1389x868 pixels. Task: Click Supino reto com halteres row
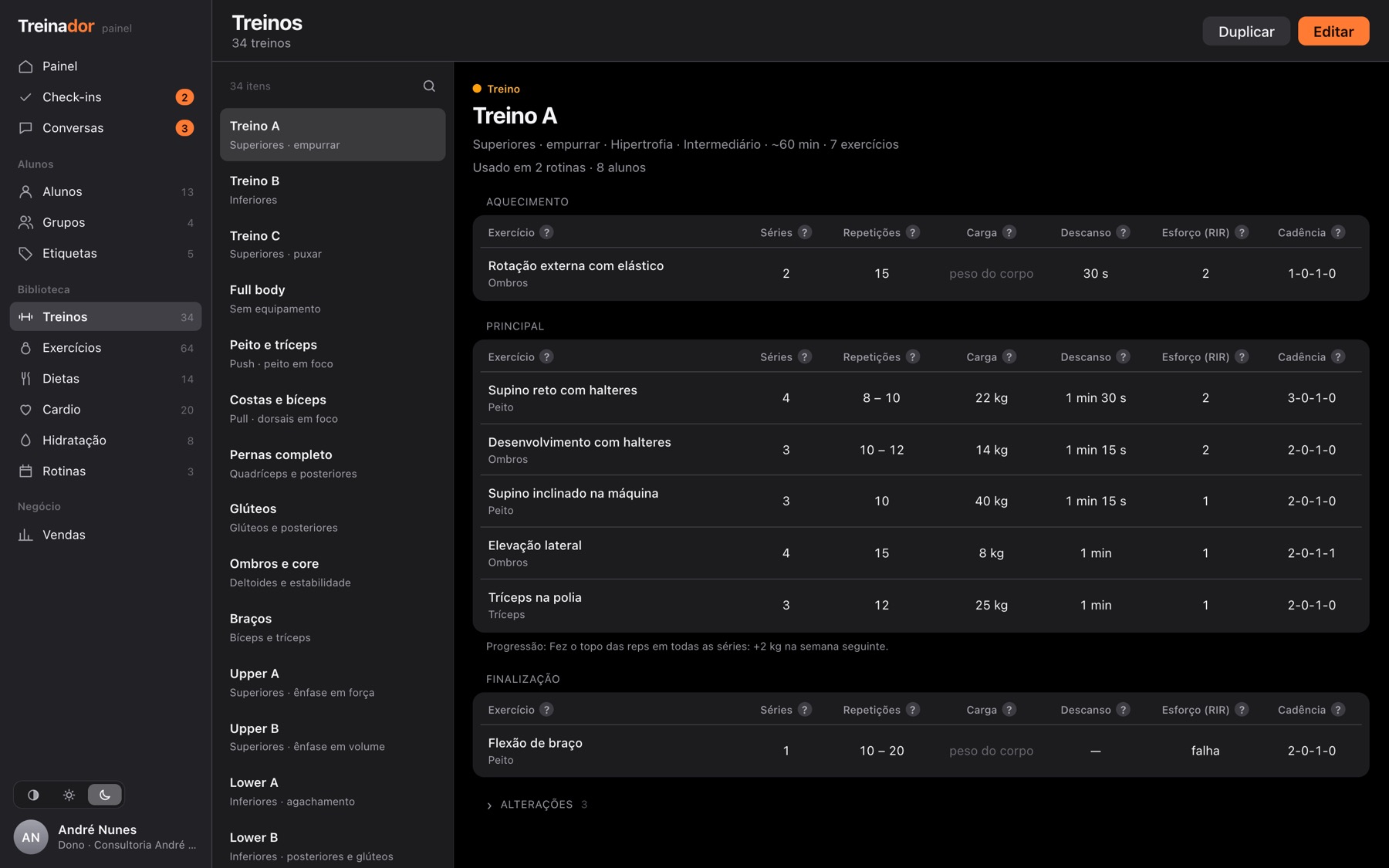921,398
